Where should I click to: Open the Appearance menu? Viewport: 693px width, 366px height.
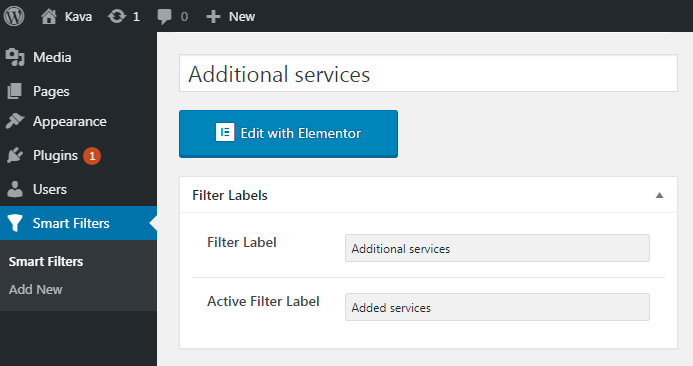70,122
